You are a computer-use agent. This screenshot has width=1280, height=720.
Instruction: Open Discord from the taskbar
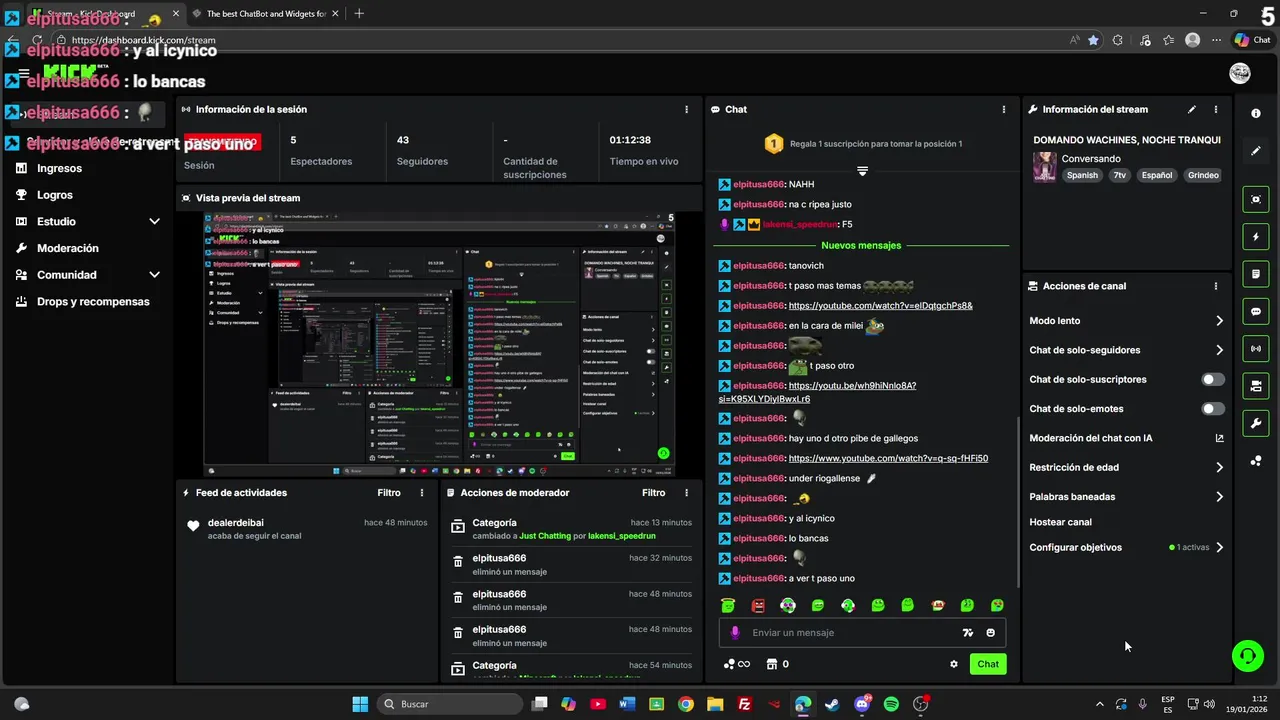(x=862, y=704)
